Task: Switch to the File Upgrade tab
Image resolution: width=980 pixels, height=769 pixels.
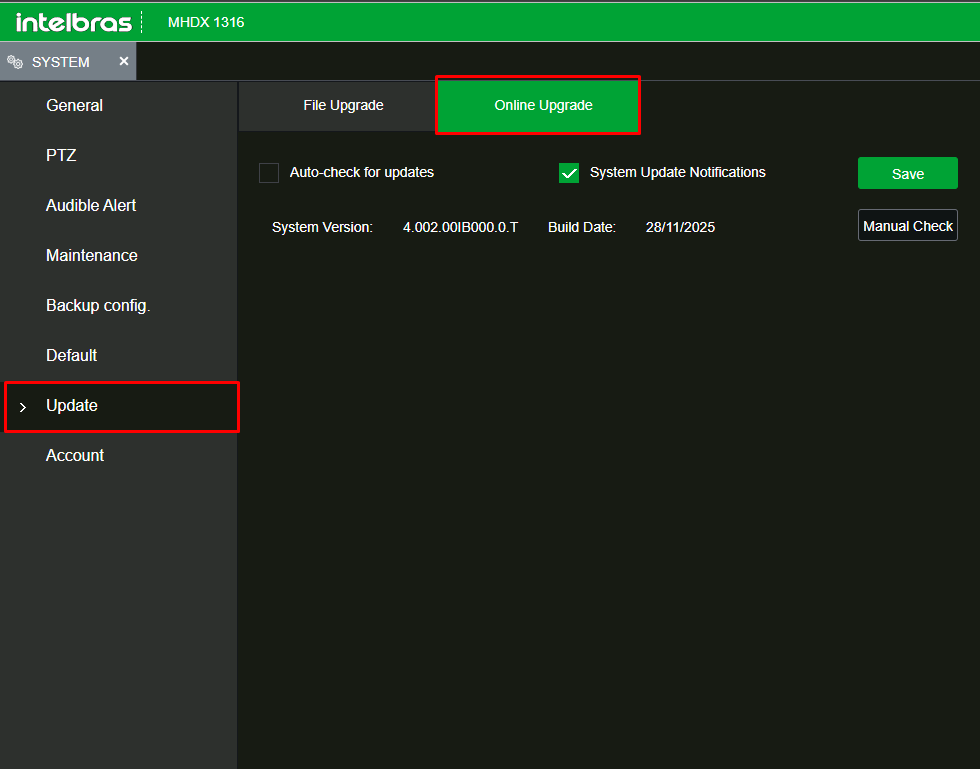Action: coord(343,105)
